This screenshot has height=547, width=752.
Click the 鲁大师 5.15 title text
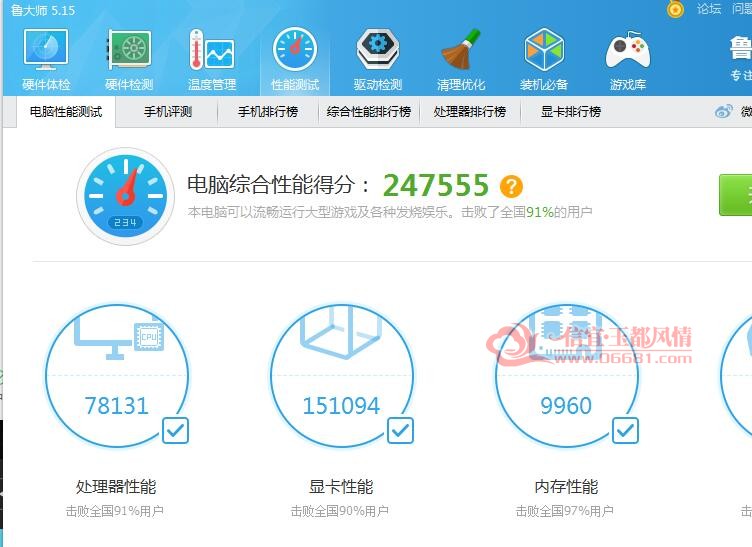tap(43, 10)
